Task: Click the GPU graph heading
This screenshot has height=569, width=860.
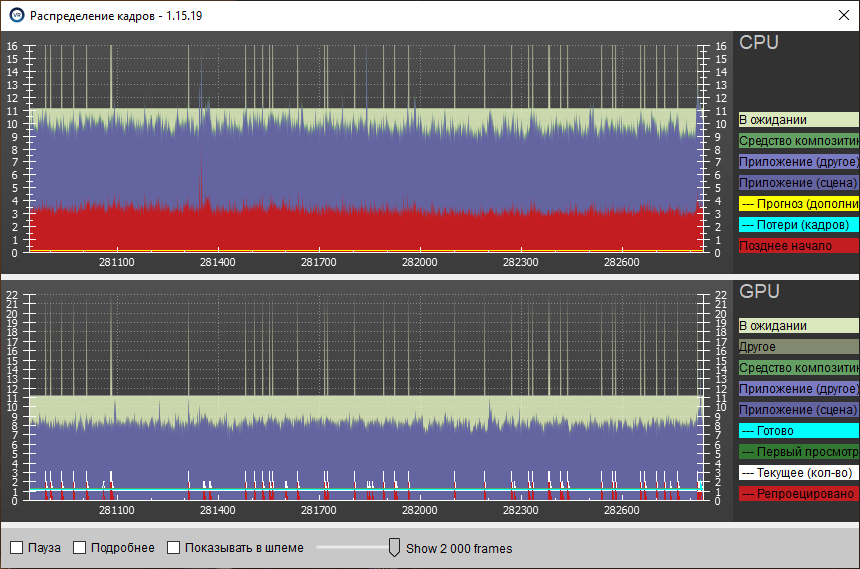Action: pos(759,291)
